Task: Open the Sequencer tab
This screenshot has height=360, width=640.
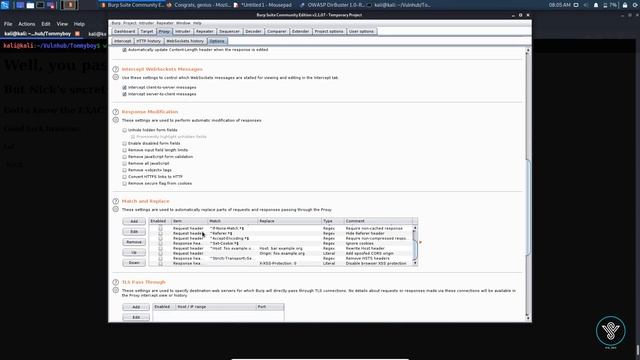Action: (x=229, y=31)
